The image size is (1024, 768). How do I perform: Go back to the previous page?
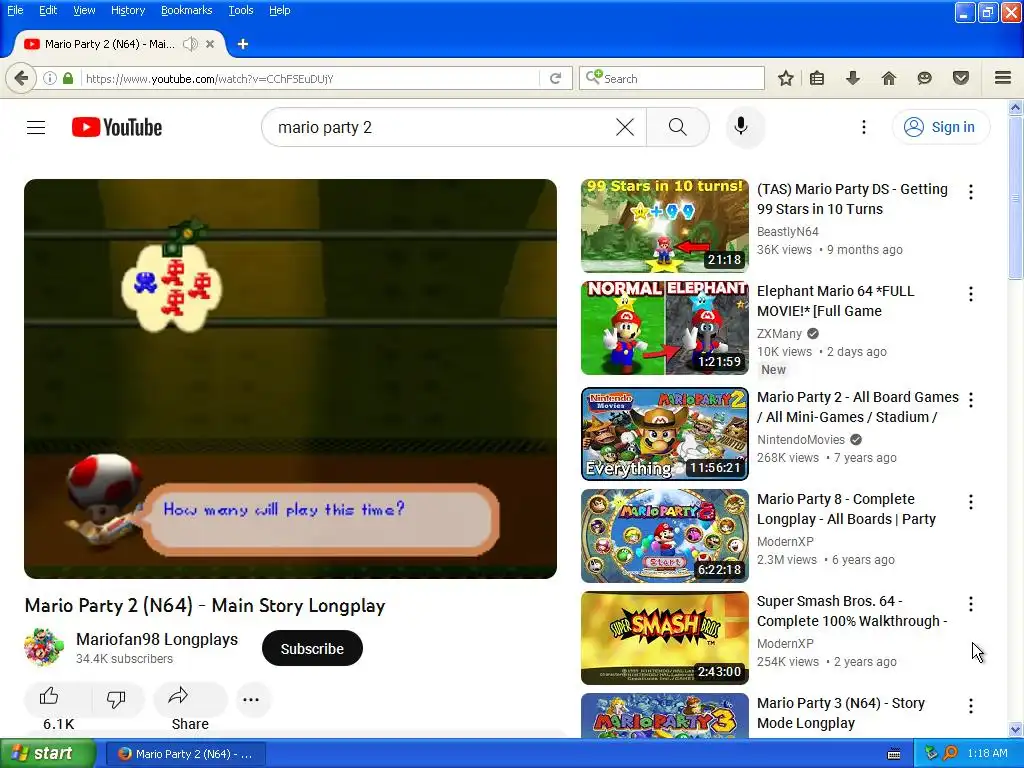[21, 78]
